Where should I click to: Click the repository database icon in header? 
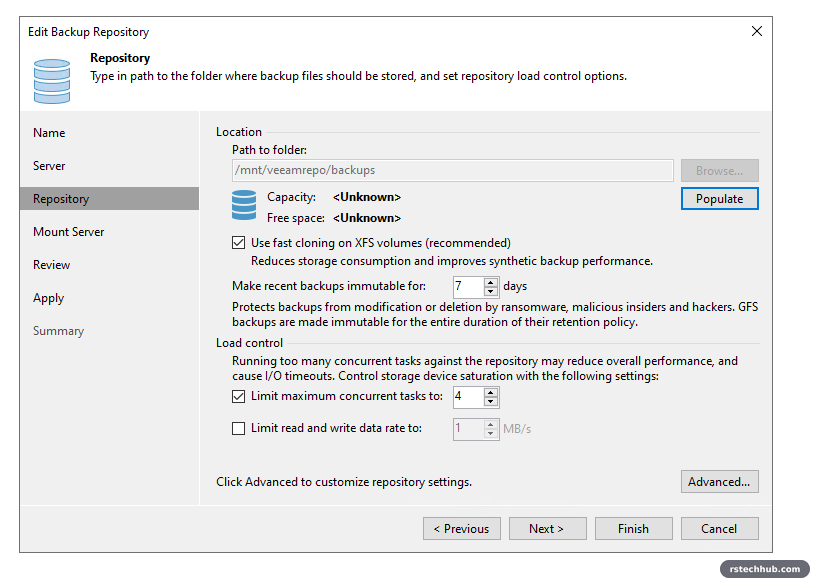tap(52, 81)
